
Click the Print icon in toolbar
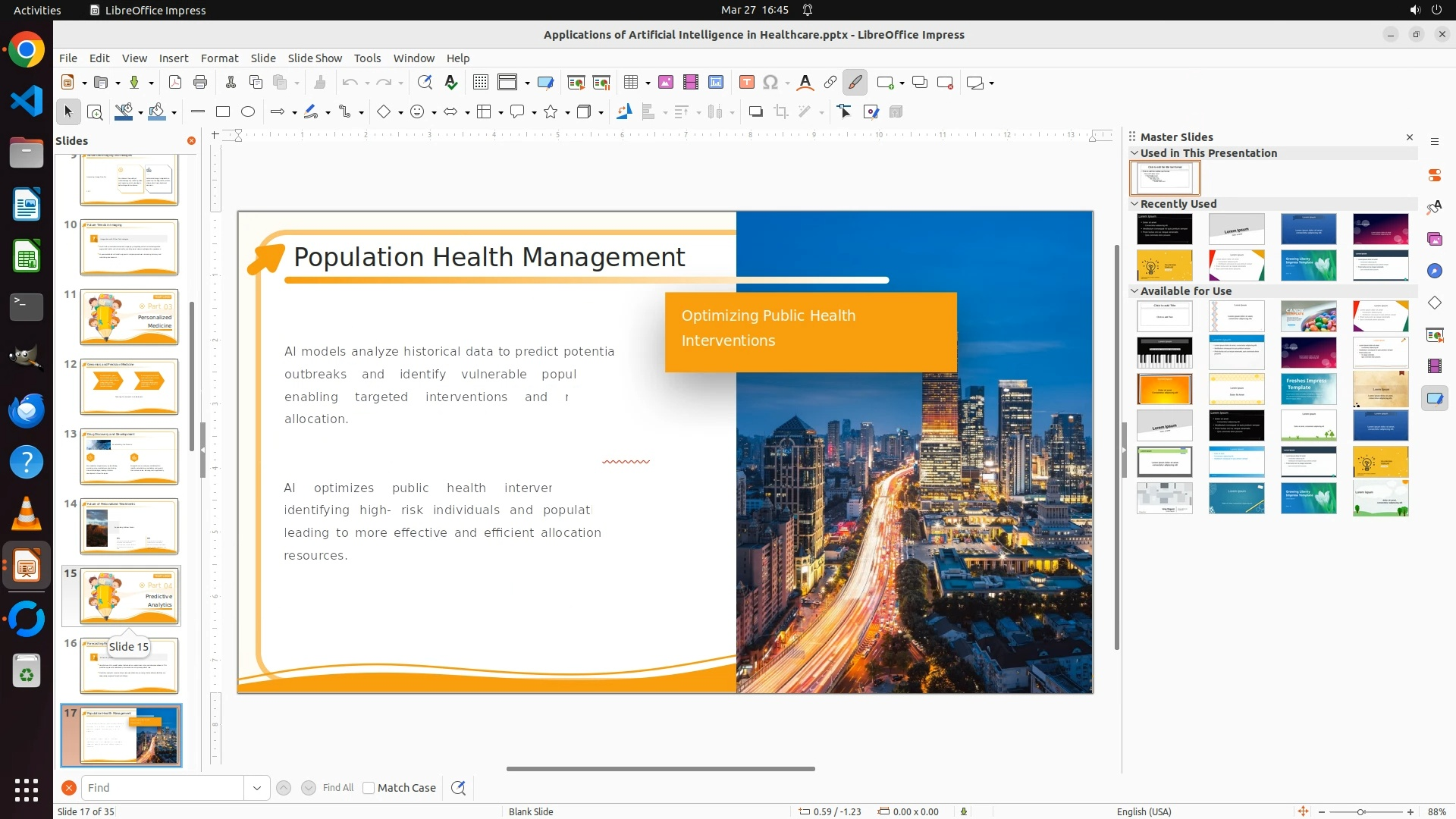(x=200, y=83)
